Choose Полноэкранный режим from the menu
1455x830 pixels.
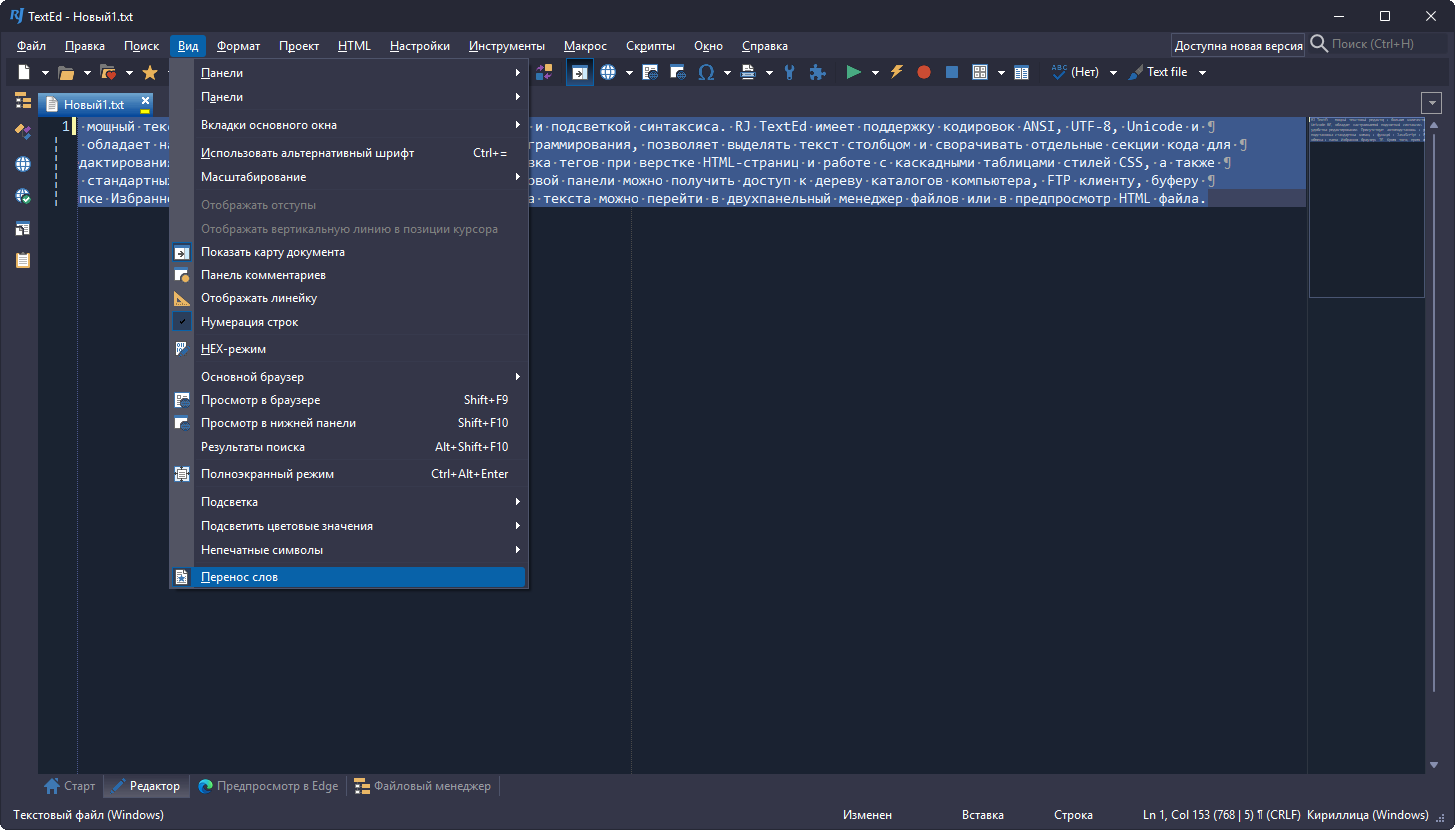(267, 474)
